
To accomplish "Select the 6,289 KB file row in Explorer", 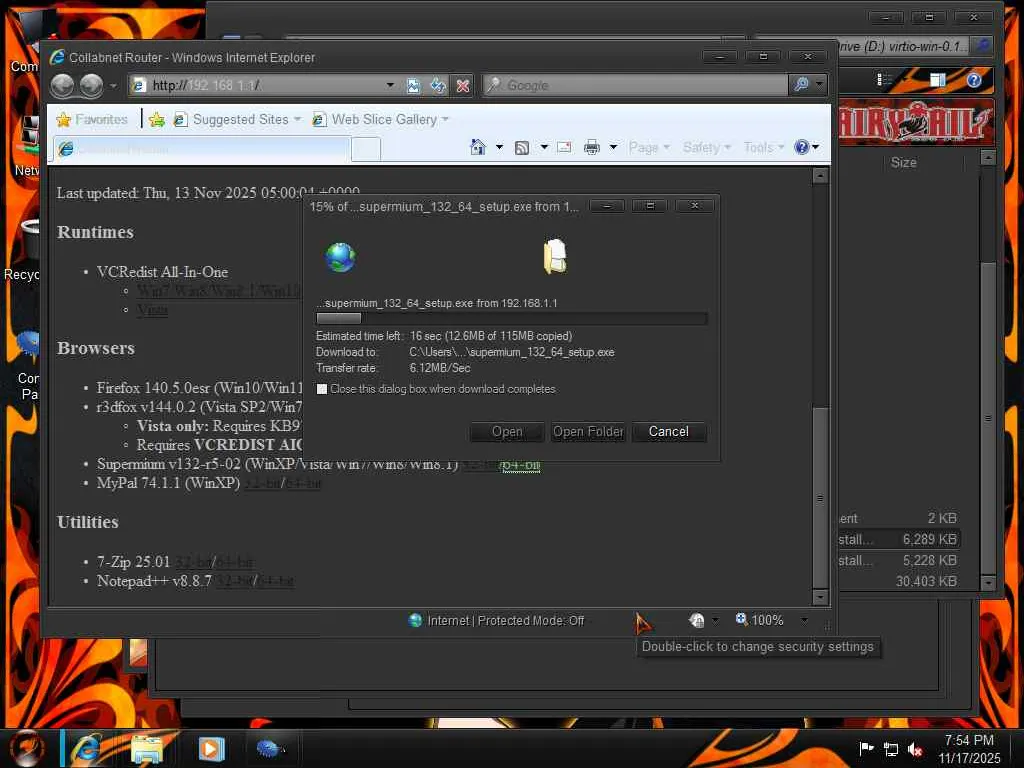I will (x=899, y=539).
